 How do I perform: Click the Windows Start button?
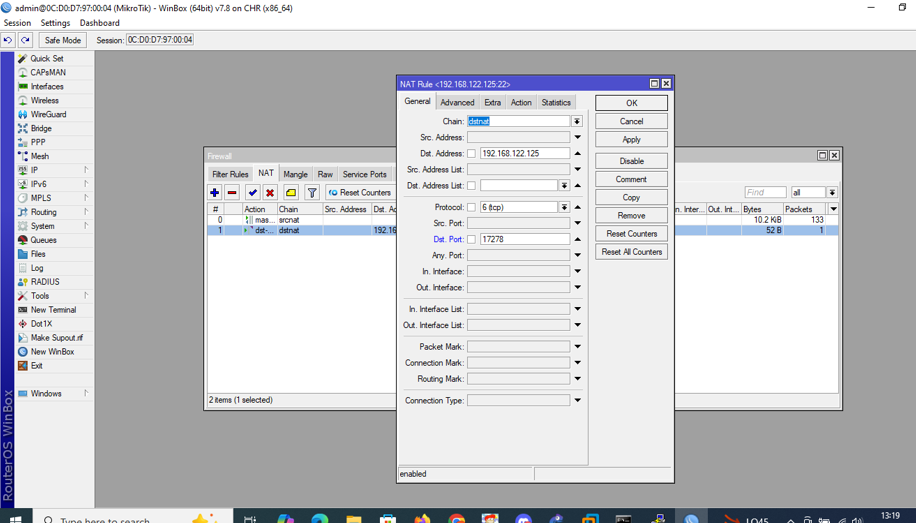16,519
